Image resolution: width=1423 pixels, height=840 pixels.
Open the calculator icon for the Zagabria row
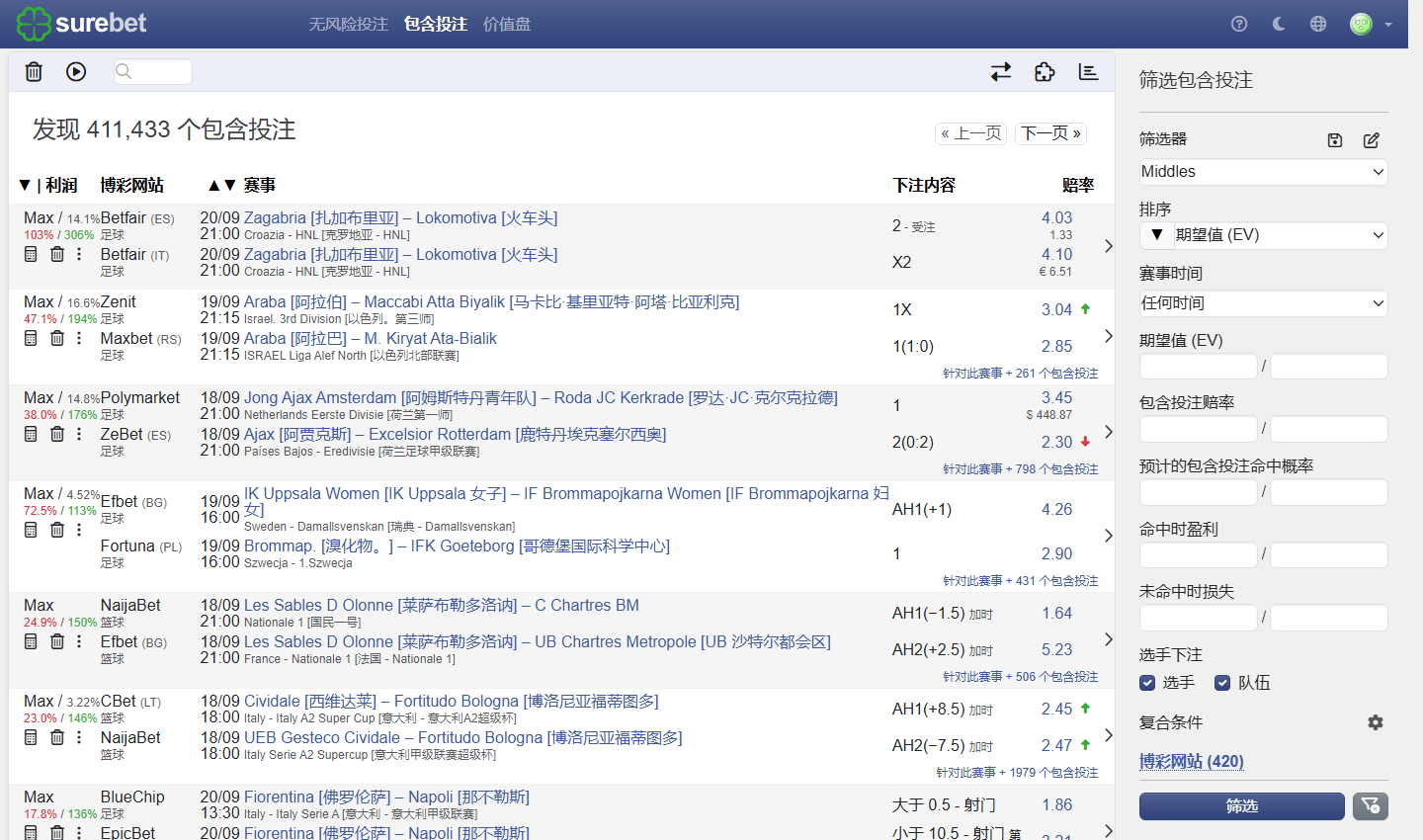click(31, 254)
